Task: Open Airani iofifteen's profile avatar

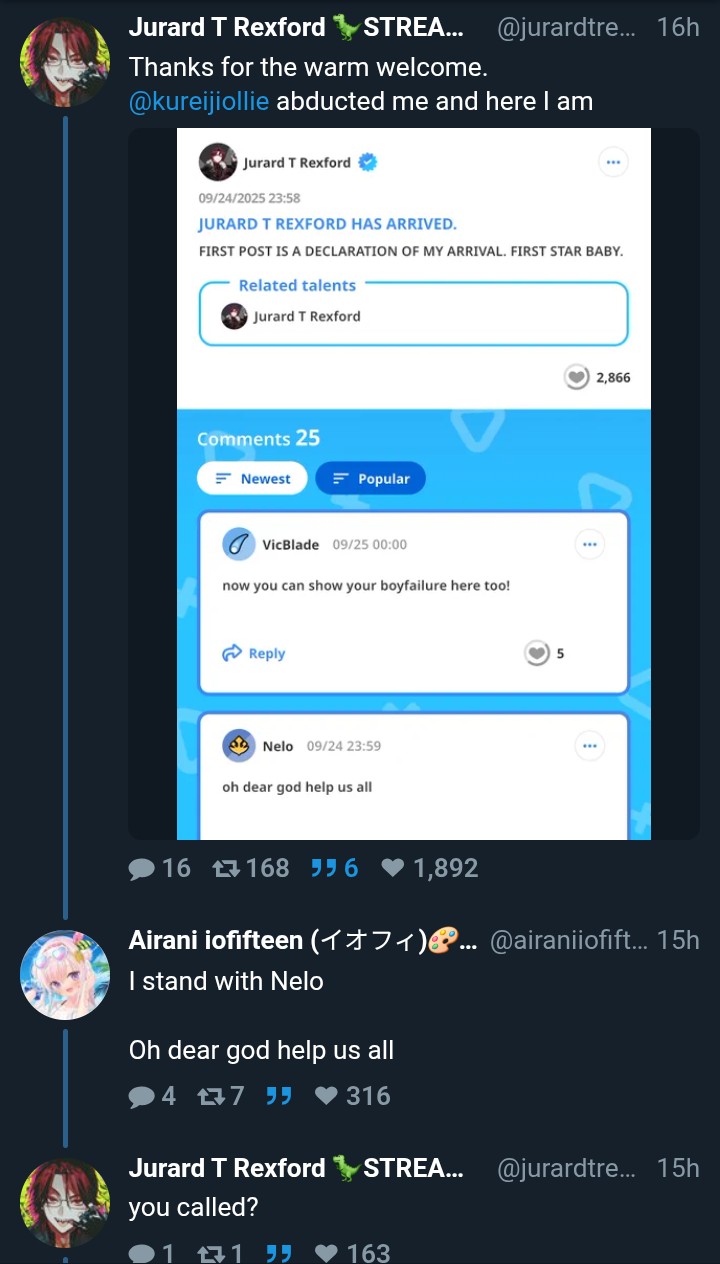Action: click(65, 974)
